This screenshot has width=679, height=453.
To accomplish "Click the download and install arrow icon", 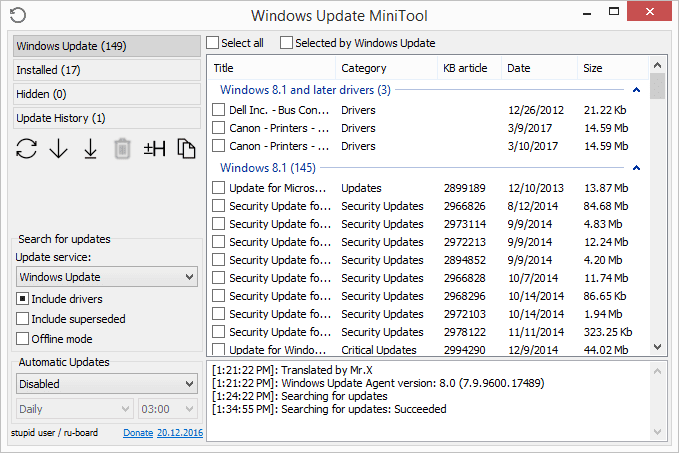I will pyautogui.click(x=90, y=149).
